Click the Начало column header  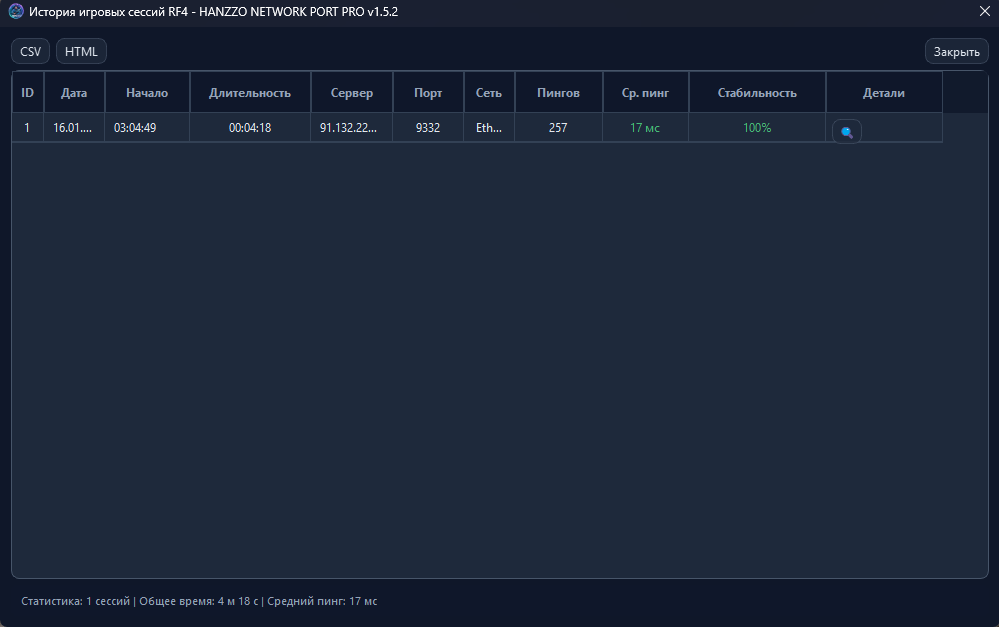[147, 93]
